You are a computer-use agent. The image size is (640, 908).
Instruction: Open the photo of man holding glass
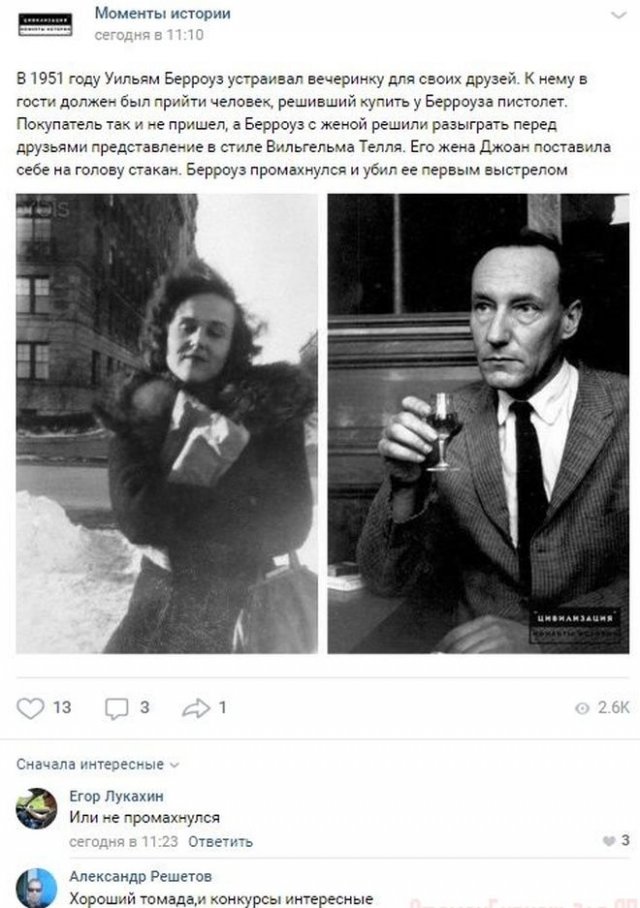478,423
